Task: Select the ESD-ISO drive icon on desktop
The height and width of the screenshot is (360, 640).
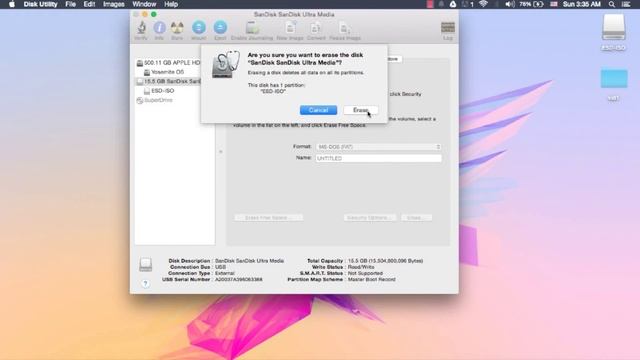Action: click(x=613, y=28)
